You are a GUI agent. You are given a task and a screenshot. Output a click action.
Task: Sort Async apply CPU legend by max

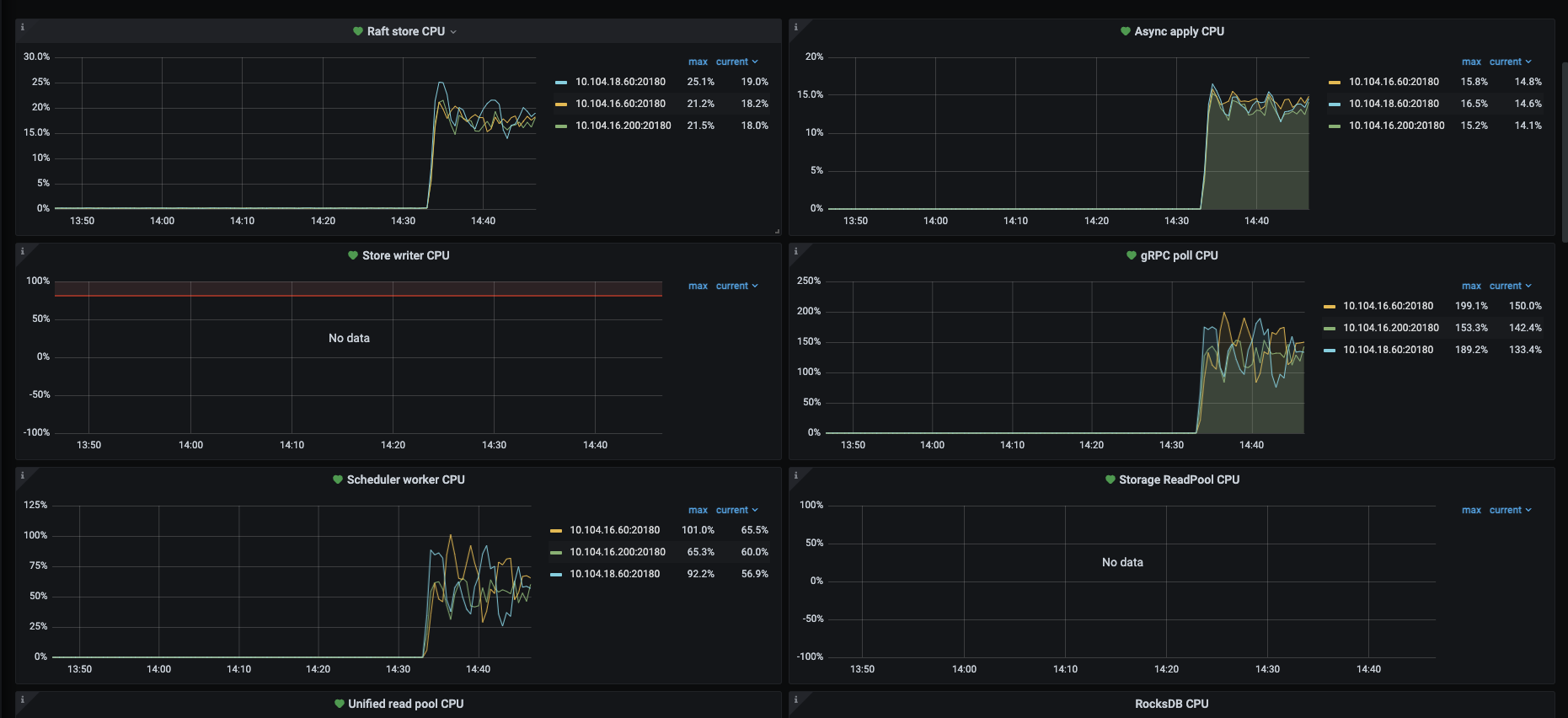1471,62
